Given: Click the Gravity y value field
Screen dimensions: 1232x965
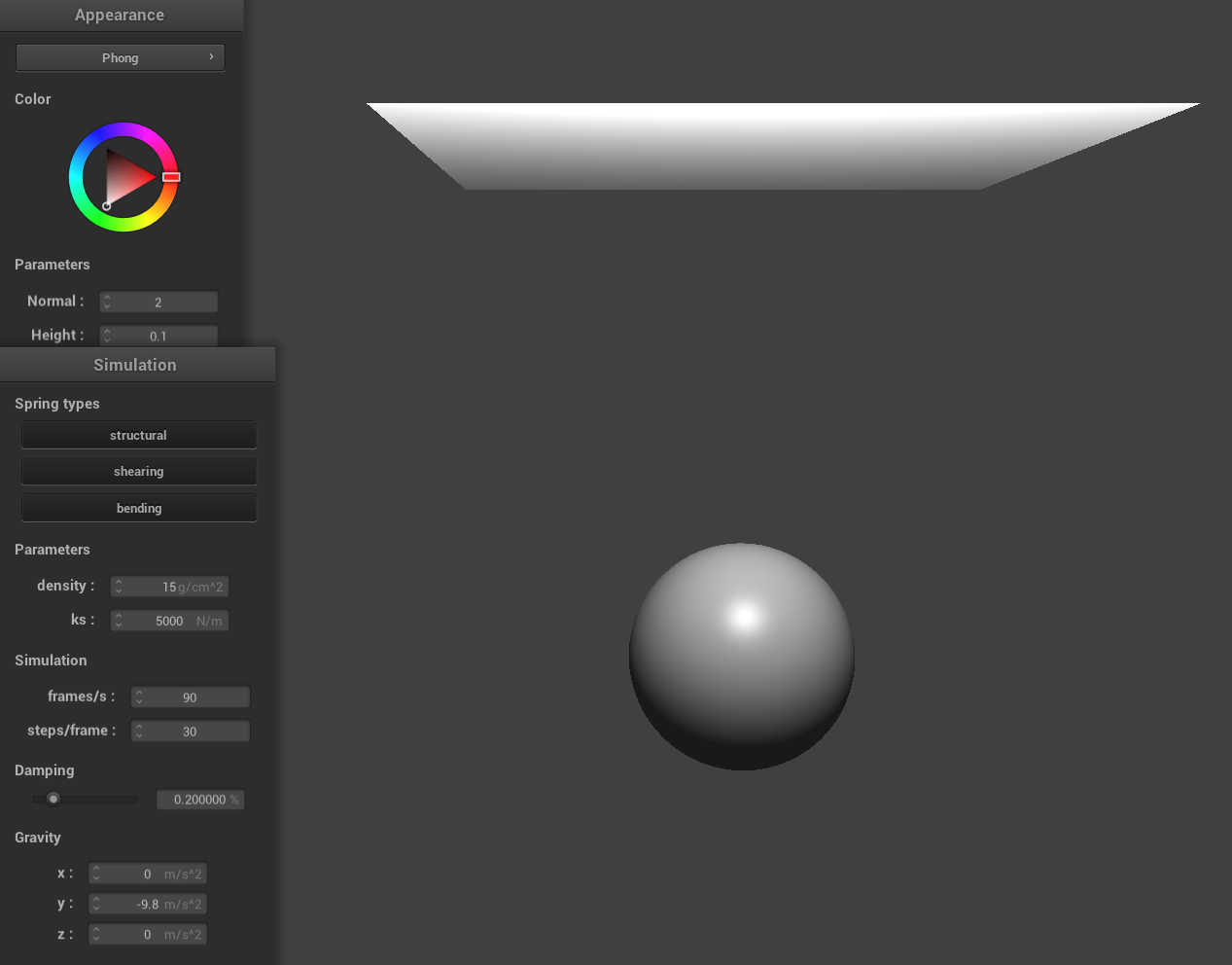Looking at the screenshot, I should 148,905.
